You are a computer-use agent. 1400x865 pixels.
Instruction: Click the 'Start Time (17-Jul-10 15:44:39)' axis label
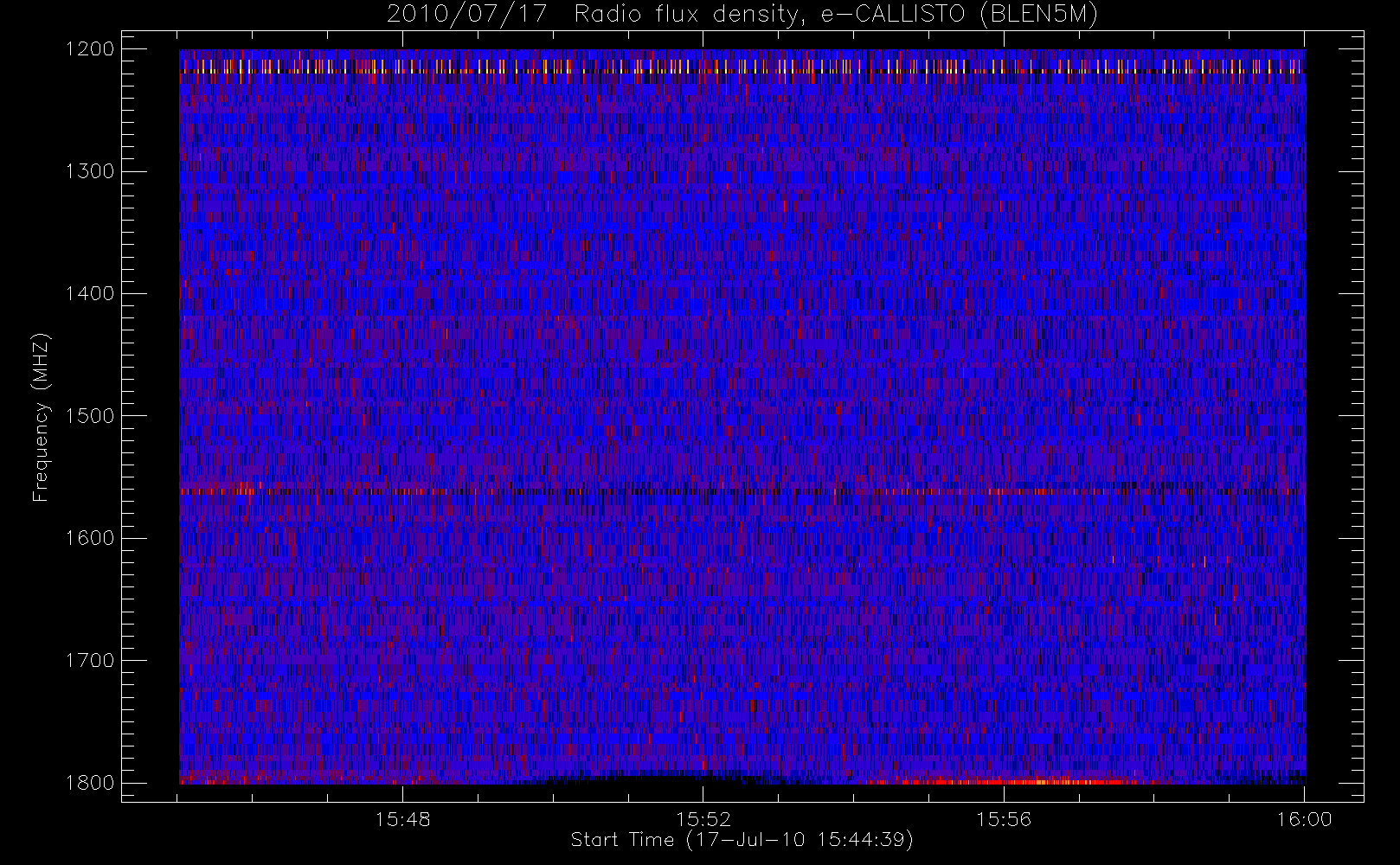[x=742, y=840]
